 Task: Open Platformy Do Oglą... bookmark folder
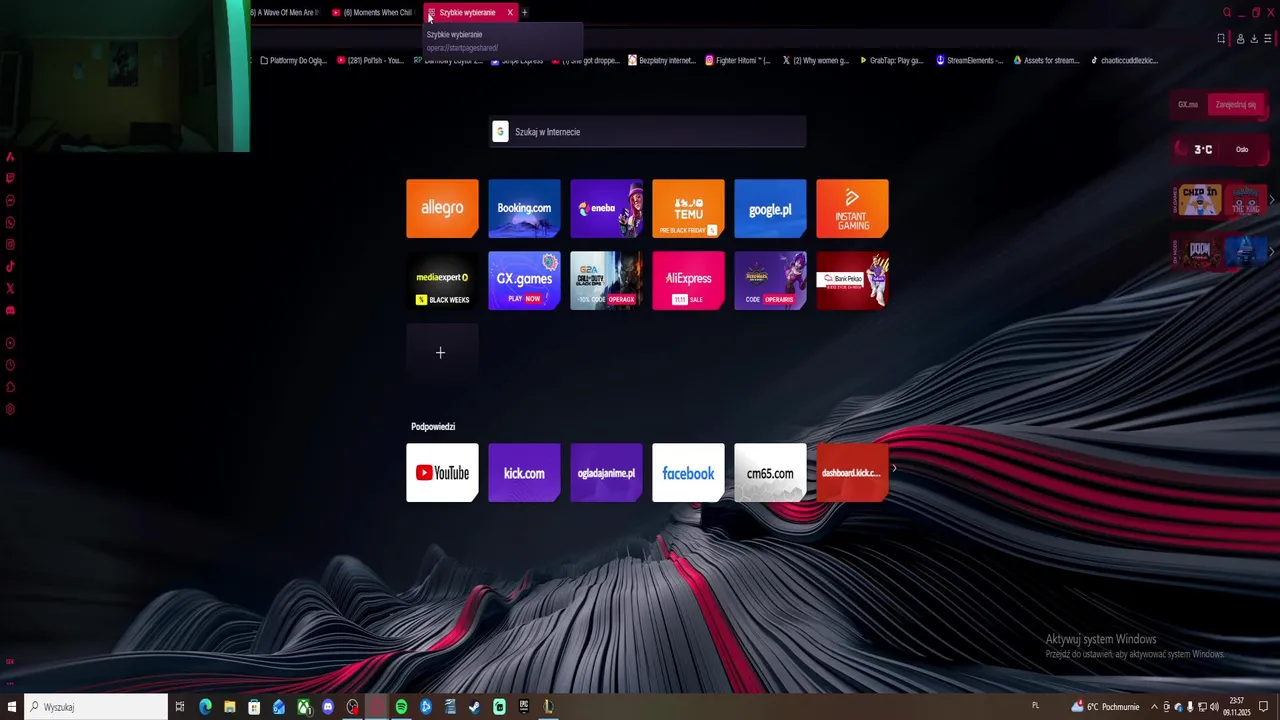click(293, 61)
